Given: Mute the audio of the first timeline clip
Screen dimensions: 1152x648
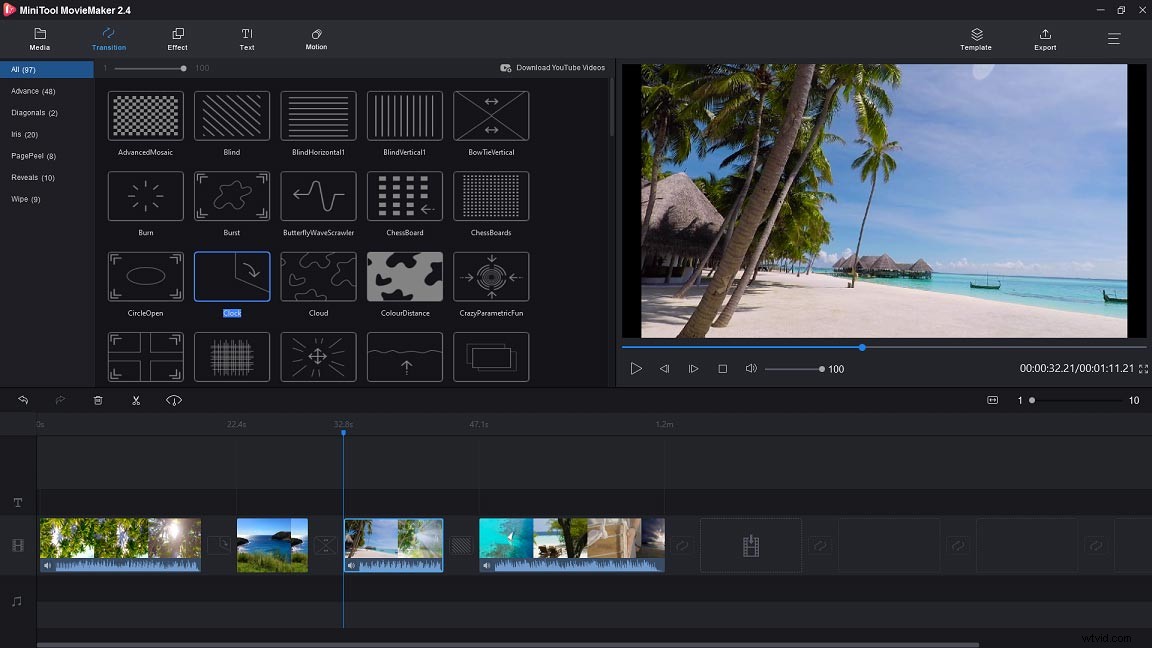Looking at the screenshot, I should click(x=47, y=565).
